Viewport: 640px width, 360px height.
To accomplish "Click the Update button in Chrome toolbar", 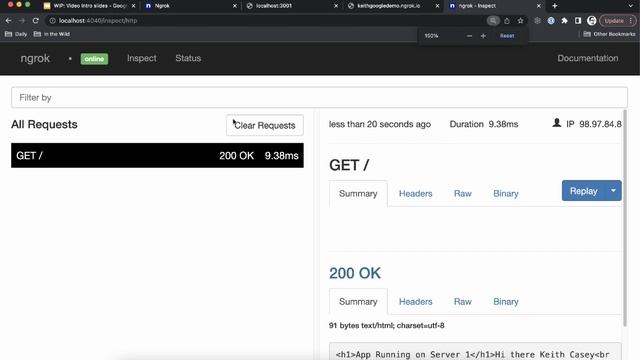I will 618,20.
